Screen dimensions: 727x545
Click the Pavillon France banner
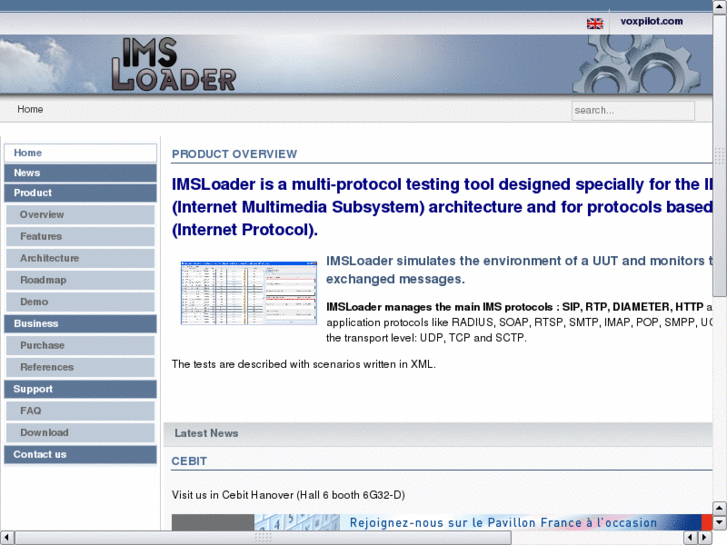441,522
